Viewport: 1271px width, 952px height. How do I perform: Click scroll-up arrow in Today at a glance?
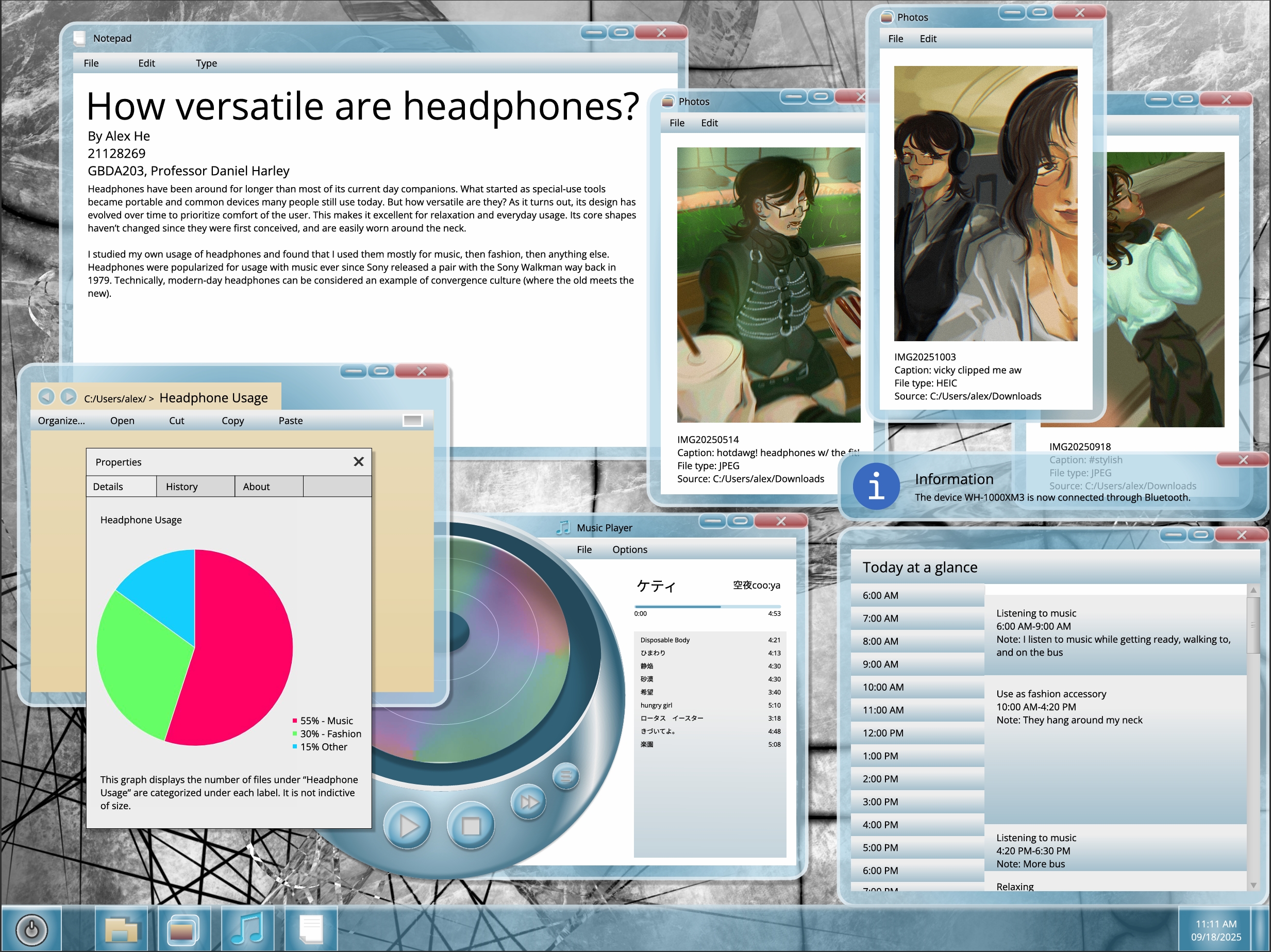tap(1253, 590)
